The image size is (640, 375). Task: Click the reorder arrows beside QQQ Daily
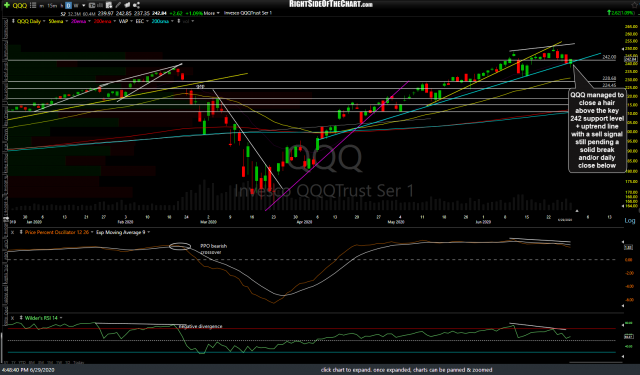pyautogui.click(x=13, y=21)
